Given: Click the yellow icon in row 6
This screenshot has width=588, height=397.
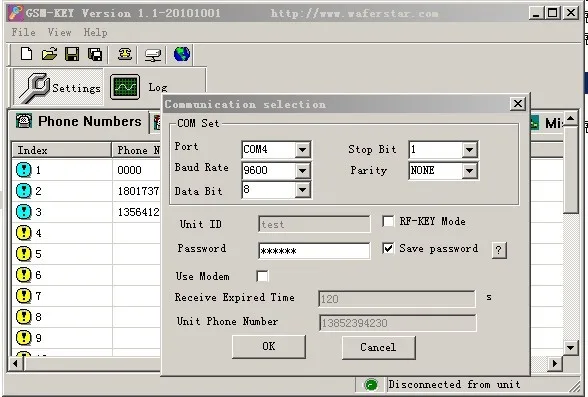Looking at the screenshot, I should 24,275.
